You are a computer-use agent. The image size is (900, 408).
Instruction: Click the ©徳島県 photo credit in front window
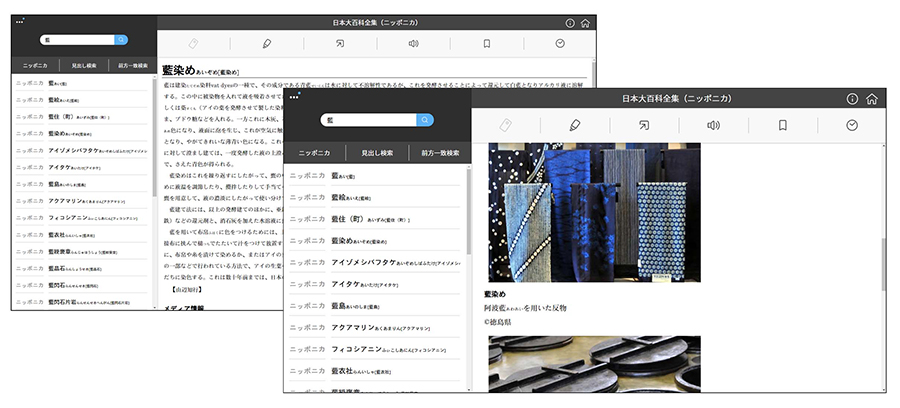point(498,322)
